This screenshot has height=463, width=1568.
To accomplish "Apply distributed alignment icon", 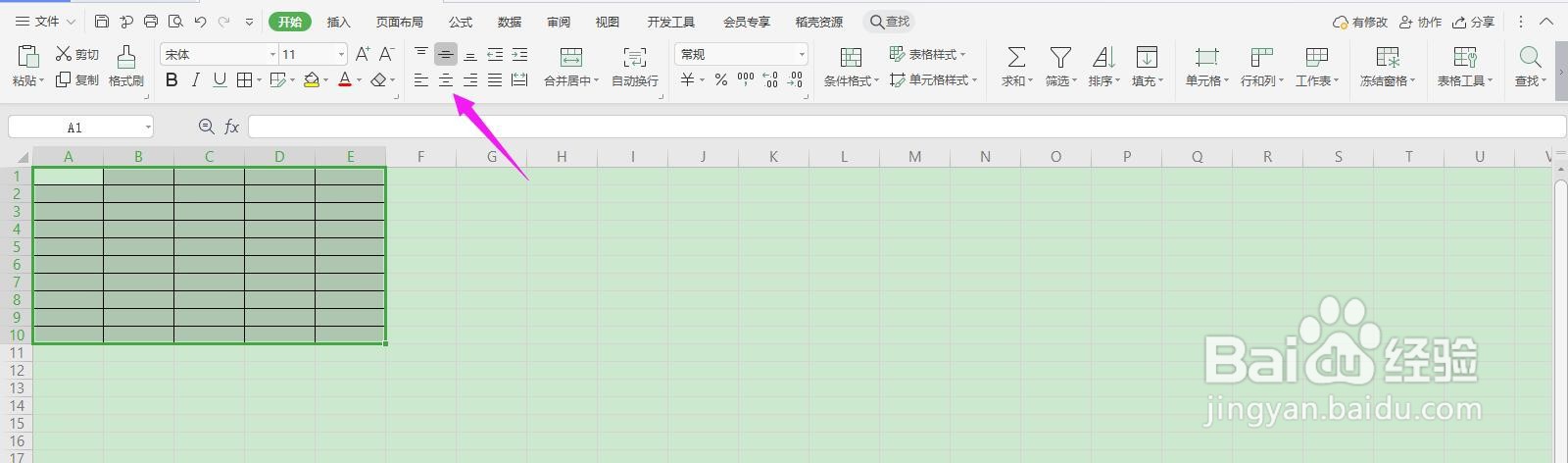I will [519, 80].
